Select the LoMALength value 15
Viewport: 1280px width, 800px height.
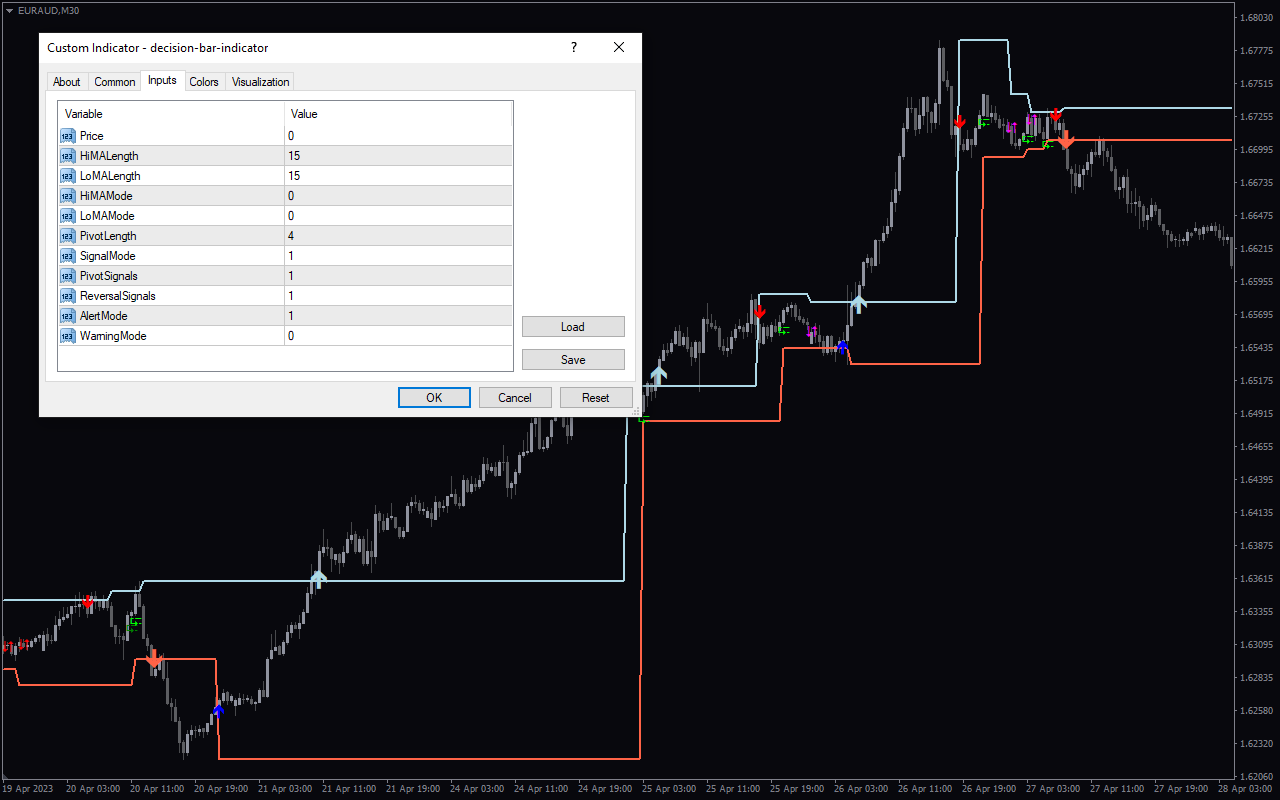pos(398,176)
